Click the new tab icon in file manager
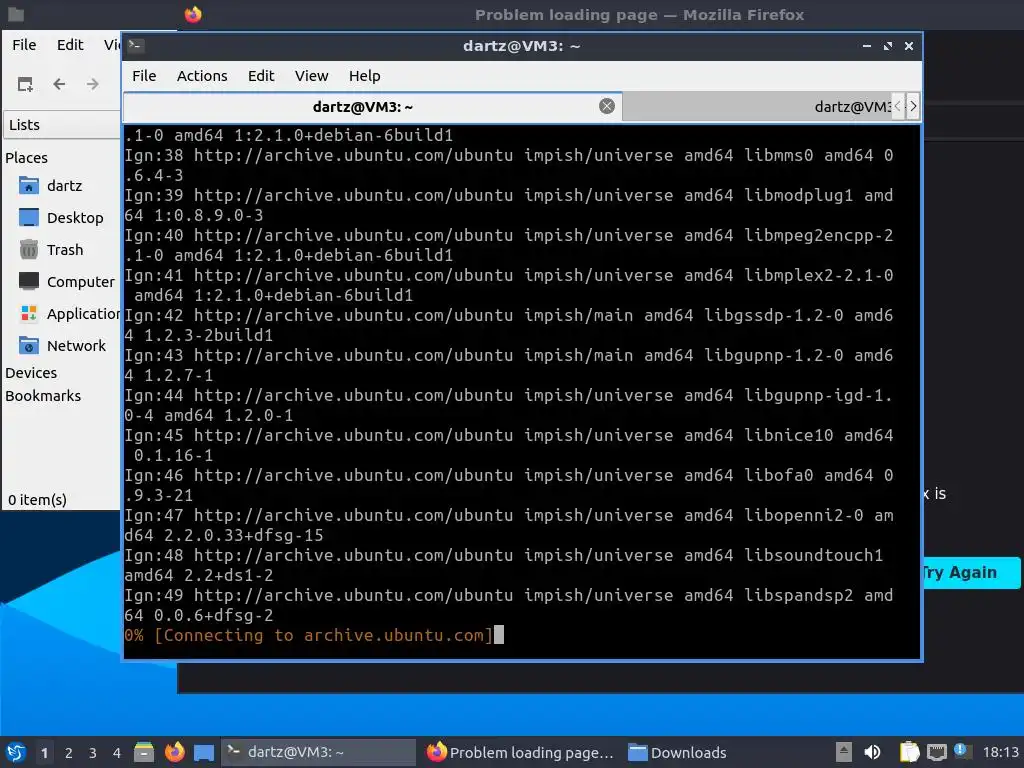The width and height of the screenshot is (1024, 768). pos(25,84)
